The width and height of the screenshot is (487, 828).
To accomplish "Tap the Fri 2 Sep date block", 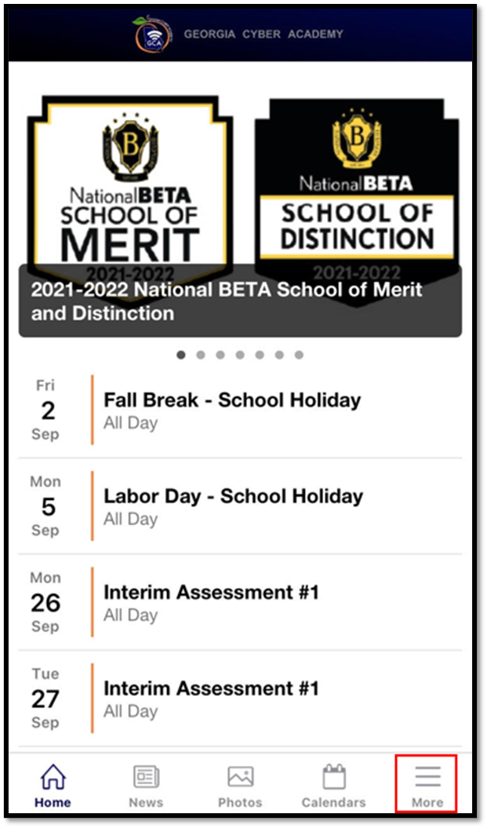I will point(46,410).
